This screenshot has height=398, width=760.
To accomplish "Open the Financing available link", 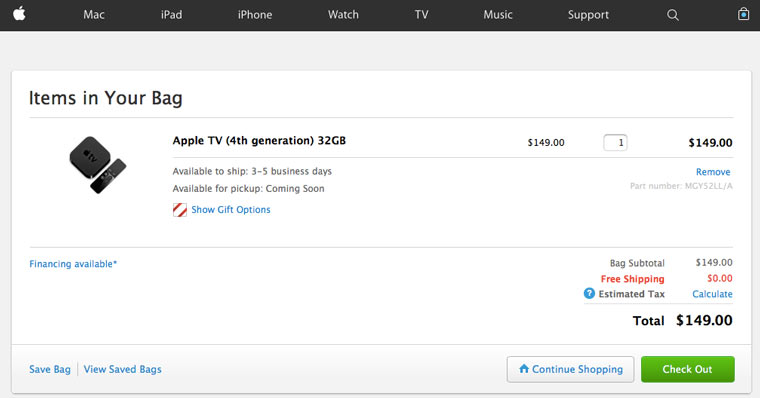I will click(73, 264).
